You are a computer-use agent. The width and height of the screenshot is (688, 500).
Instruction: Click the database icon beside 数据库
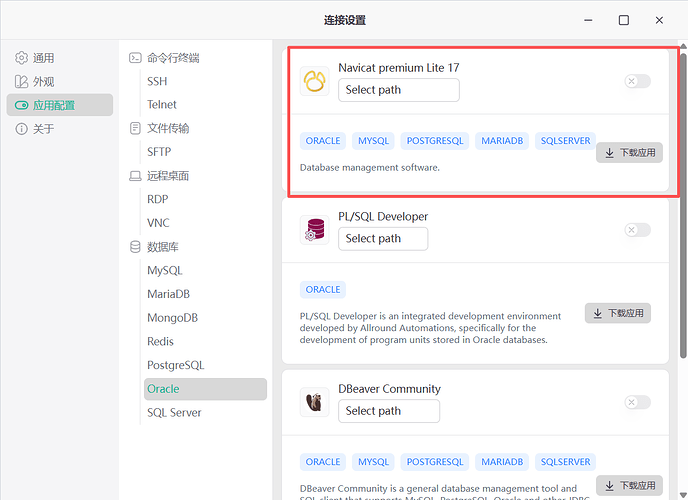[135, 247]
